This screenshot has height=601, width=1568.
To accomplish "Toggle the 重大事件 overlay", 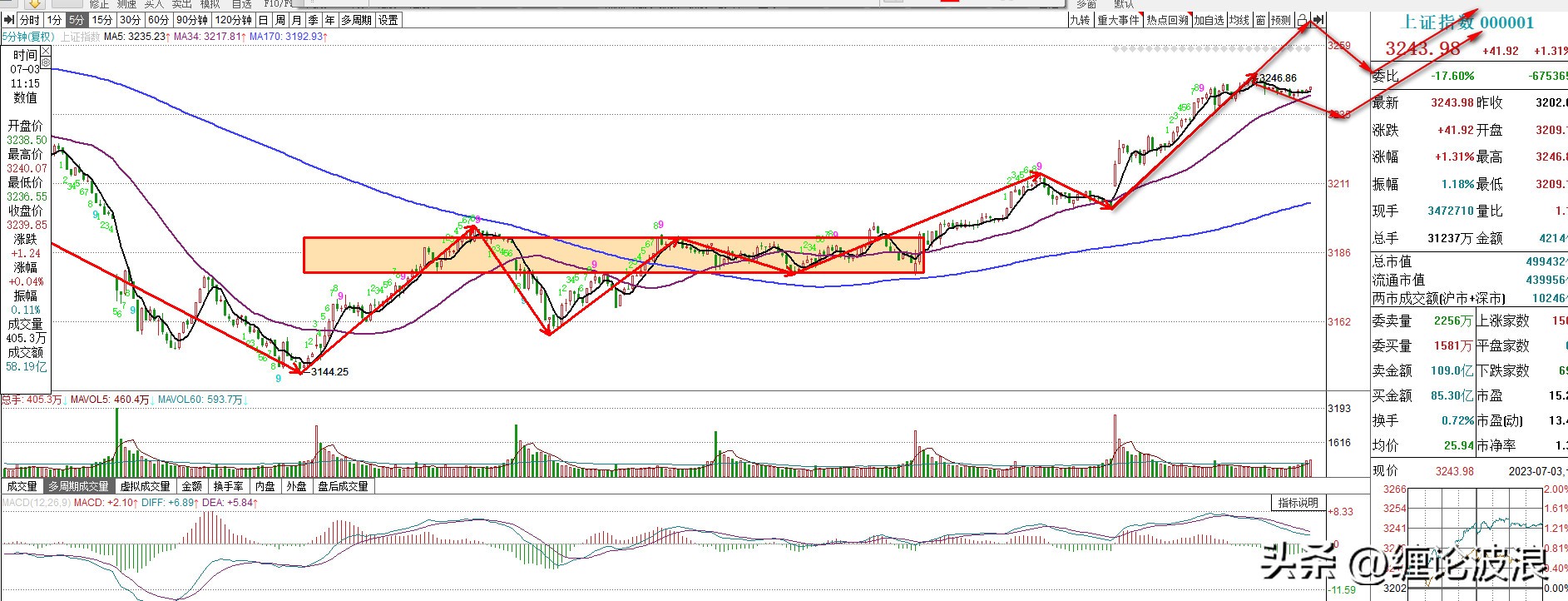I will [1118, 20].
